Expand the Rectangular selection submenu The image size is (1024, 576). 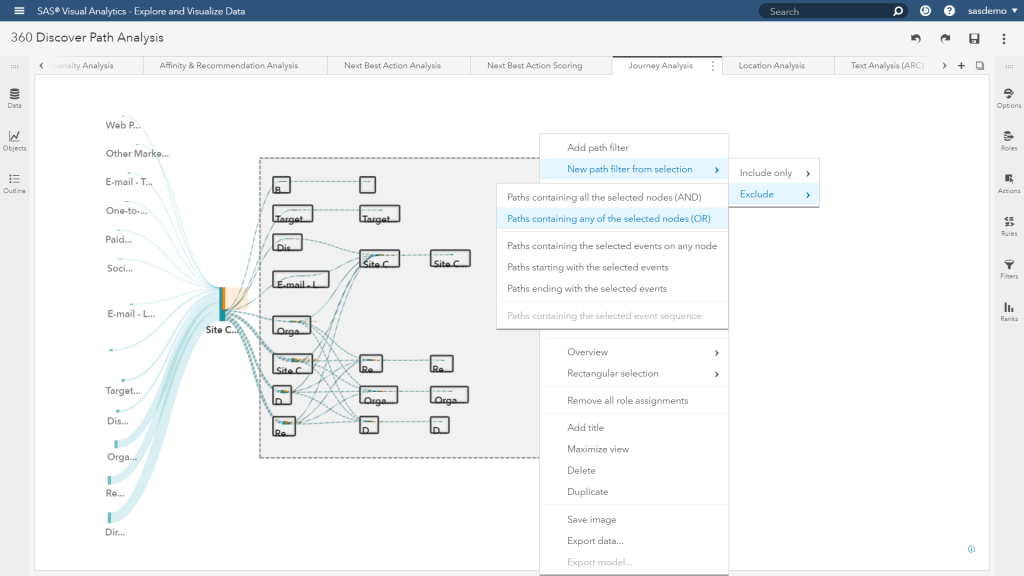tap(633, 374)
